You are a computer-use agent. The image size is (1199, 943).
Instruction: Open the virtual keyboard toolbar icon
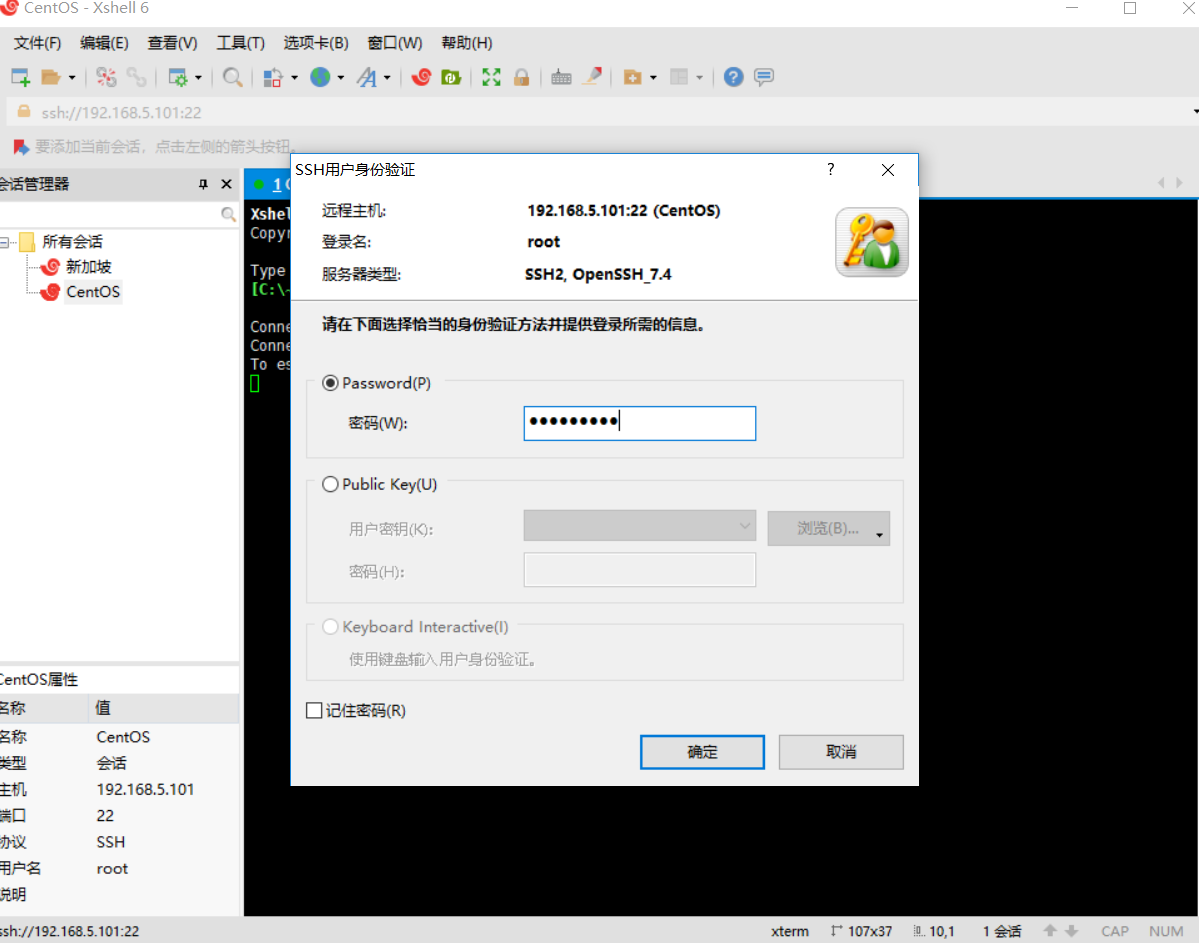(x=561, y=77)
